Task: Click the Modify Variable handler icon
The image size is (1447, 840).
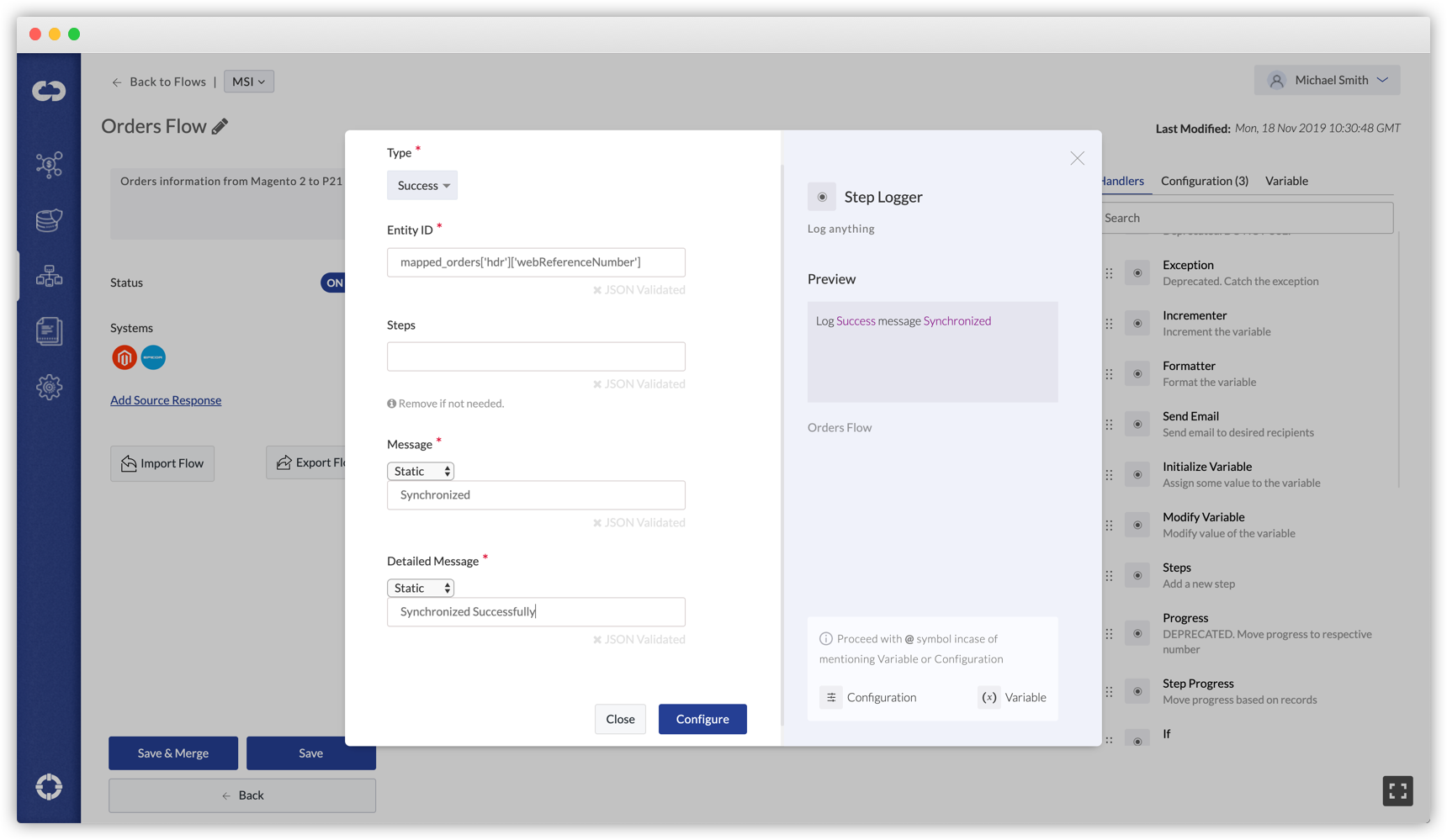Action: 1137,525
